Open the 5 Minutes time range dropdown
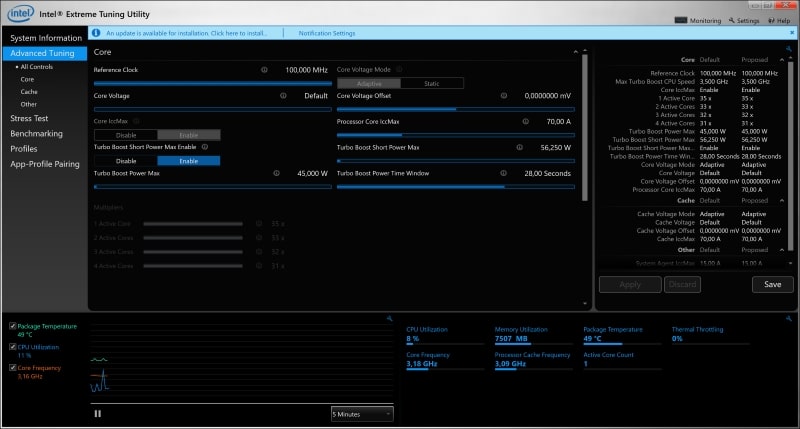This screenshot has height=429, width=800. click(x=362, y=414)
